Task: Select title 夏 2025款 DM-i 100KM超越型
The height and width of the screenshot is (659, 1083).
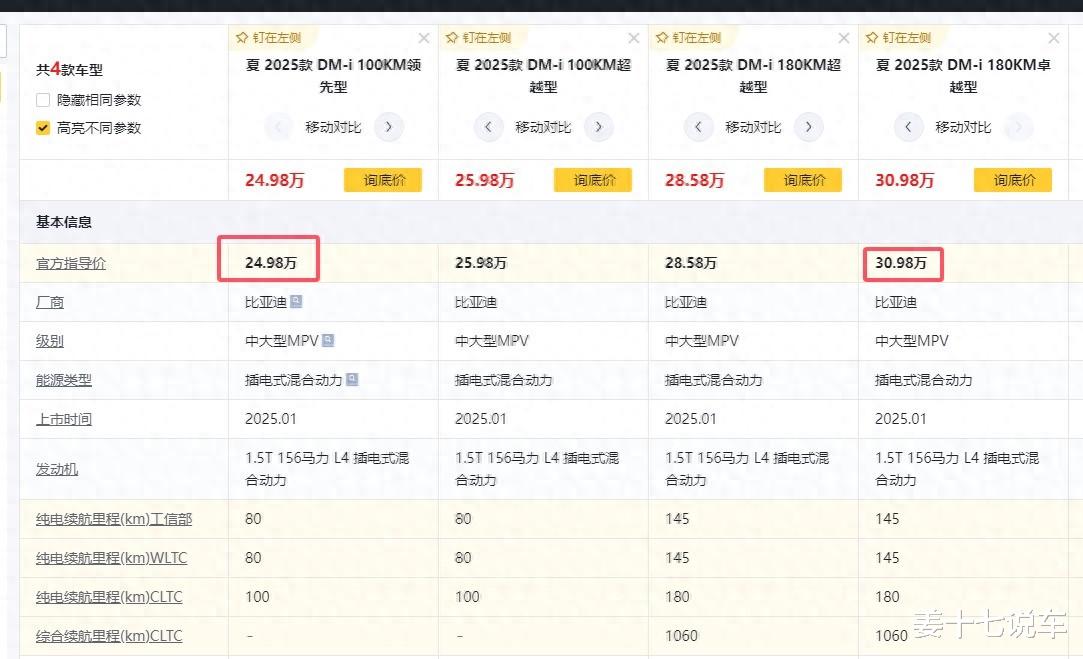Action: (543, 75)
